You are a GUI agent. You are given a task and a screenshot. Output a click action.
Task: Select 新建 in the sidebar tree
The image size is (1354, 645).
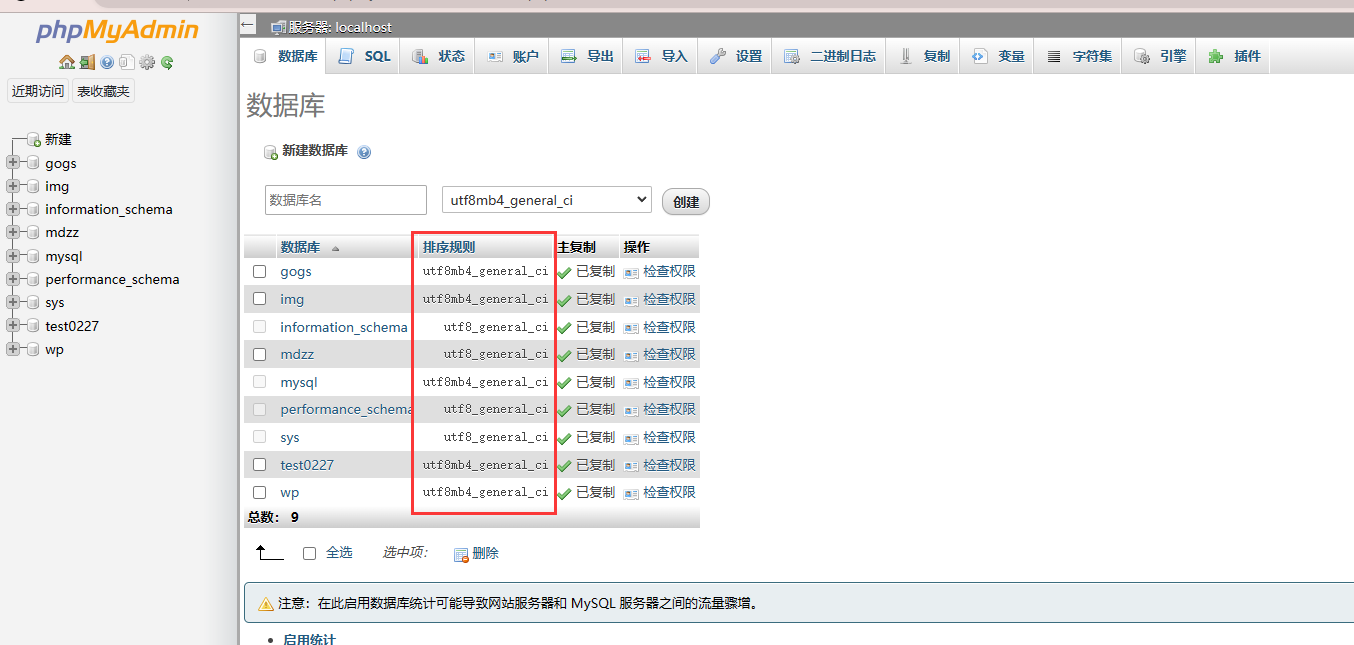58,139
